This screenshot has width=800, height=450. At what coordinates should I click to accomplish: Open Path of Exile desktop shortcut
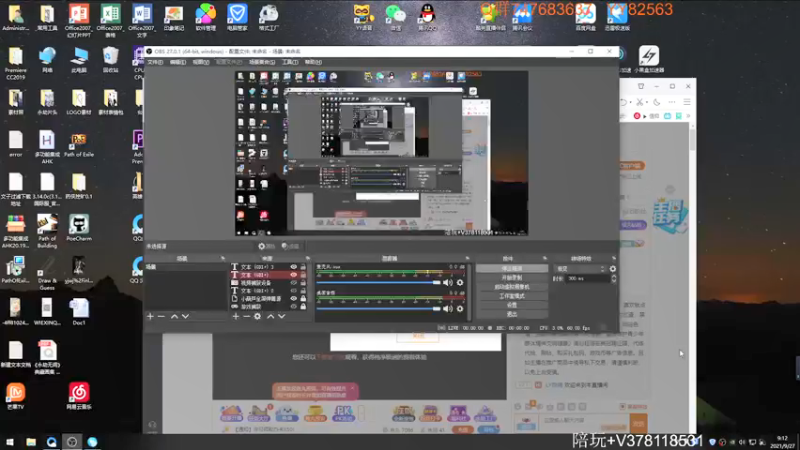[x=79, y=145]
